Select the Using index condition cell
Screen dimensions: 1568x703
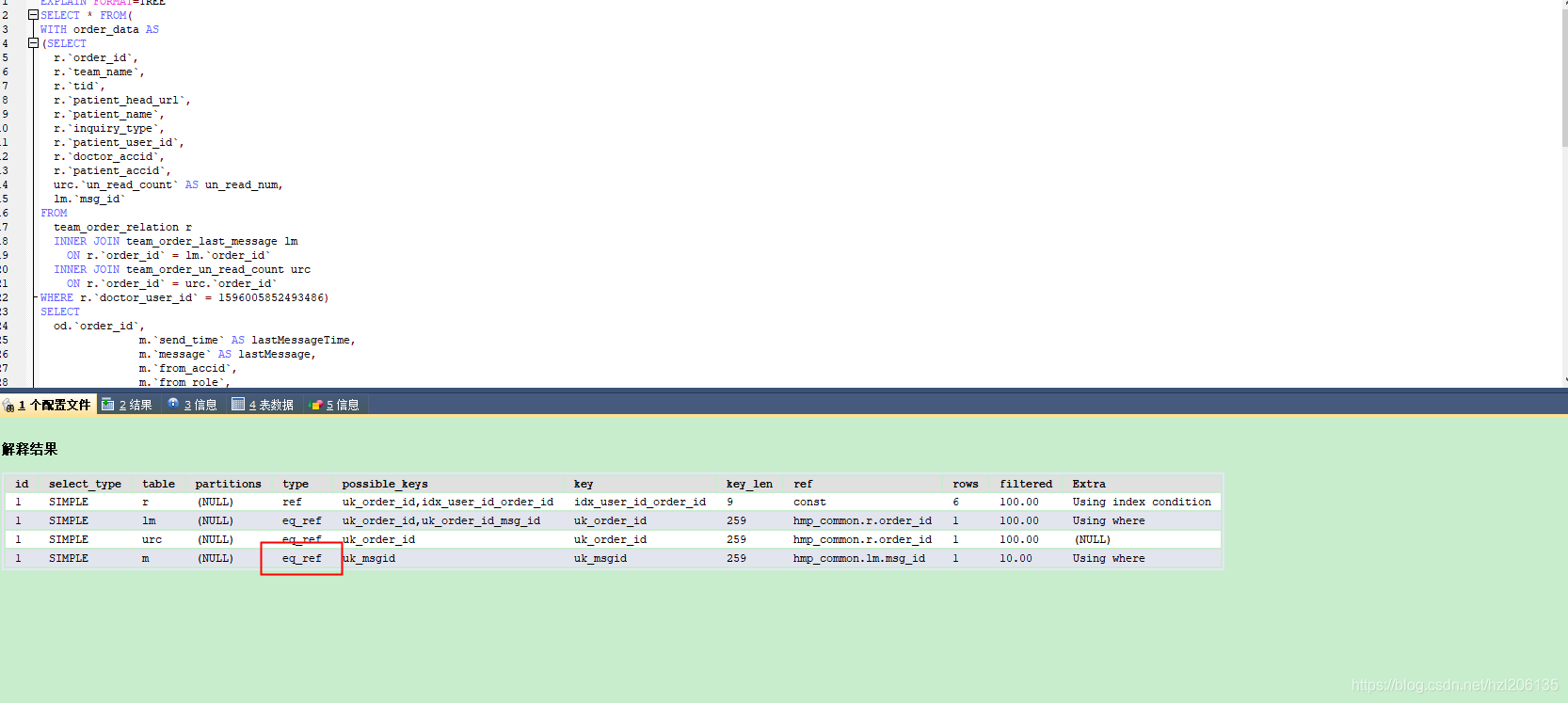[x=1142, y=502]
